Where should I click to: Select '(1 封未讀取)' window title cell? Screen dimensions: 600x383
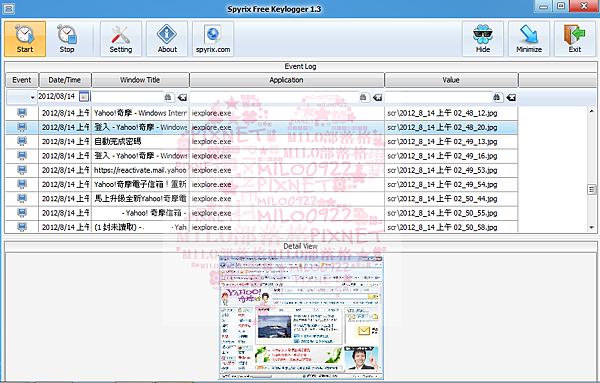tap(140, 227)
